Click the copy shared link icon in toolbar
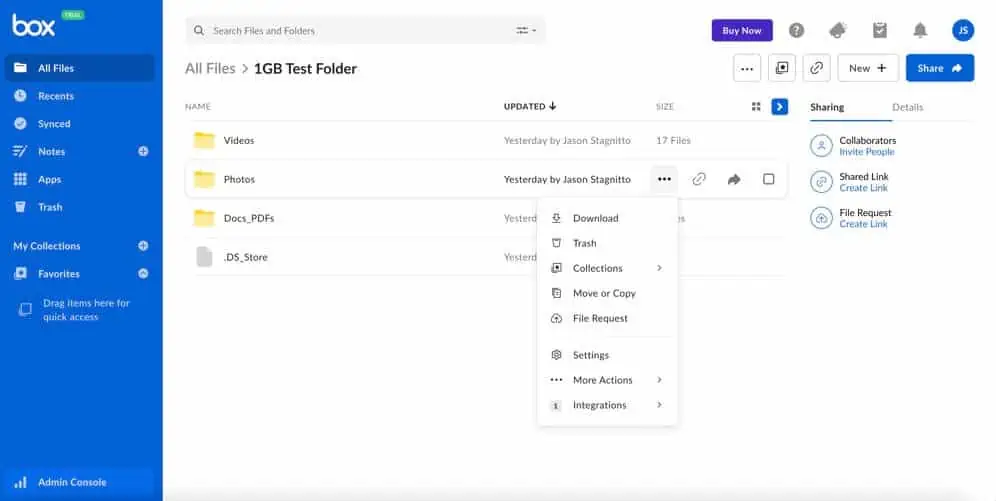The height and width of the screenshot is (501, 996). (x=817, y=68)
